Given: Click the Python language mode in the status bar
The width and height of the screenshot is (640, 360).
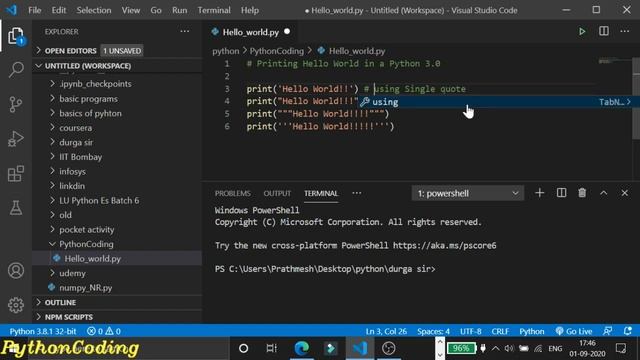Looking at the screenshot, I should pyautogui.click(x=531, y=331).
